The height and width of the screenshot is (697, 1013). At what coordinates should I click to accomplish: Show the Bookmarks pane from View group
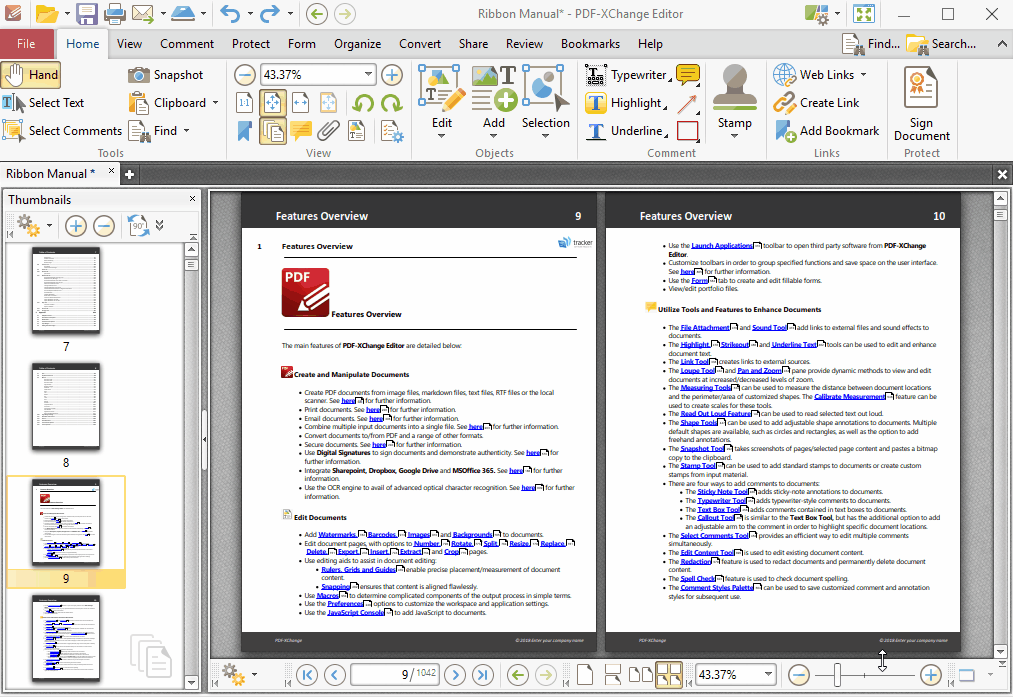tap(245, 130)
